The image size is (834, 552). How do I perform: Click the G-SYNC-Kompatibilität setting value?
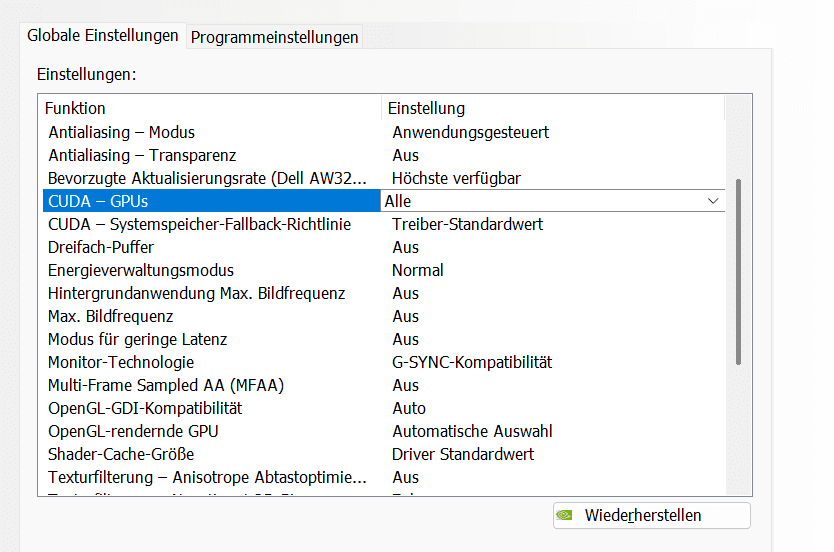click(x=472, y=362)
